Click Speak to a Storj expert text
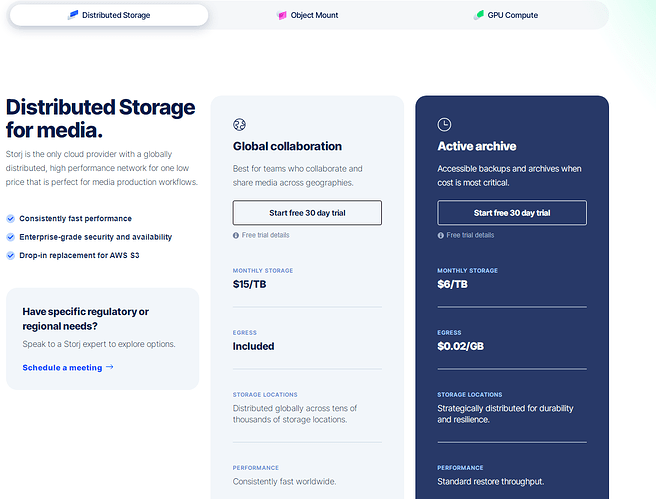The height and width of the screenshot is (499, 656). (x=99, y=344)
